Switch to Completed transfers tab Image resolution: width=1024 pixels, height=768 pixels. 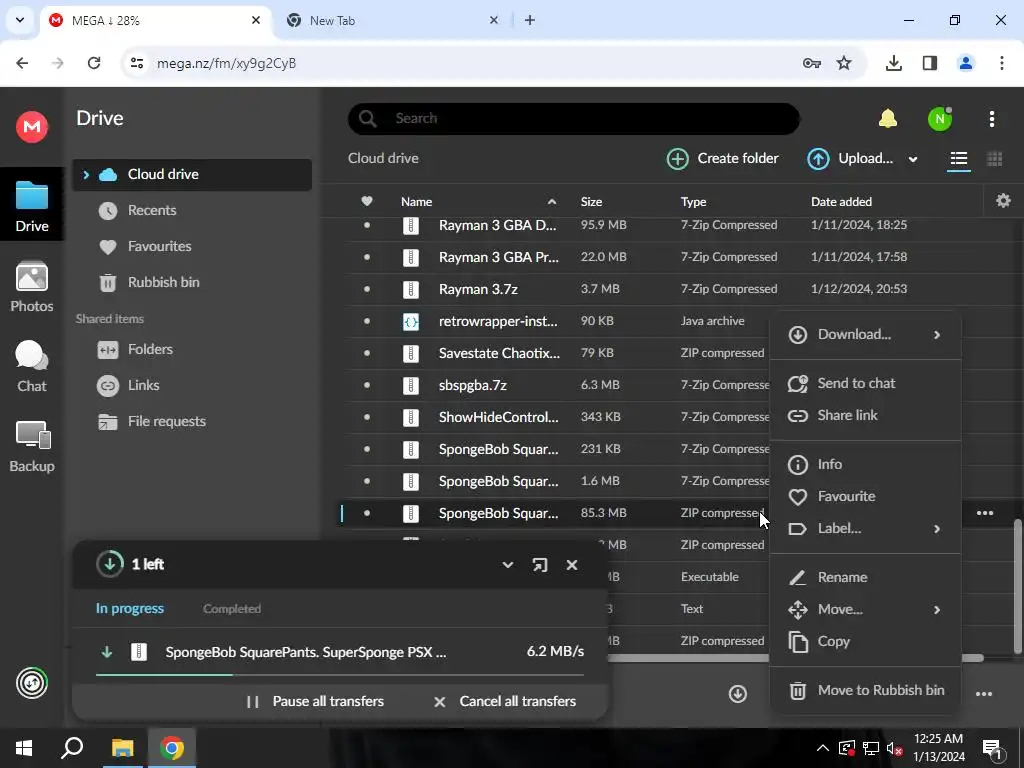(232, 609)
